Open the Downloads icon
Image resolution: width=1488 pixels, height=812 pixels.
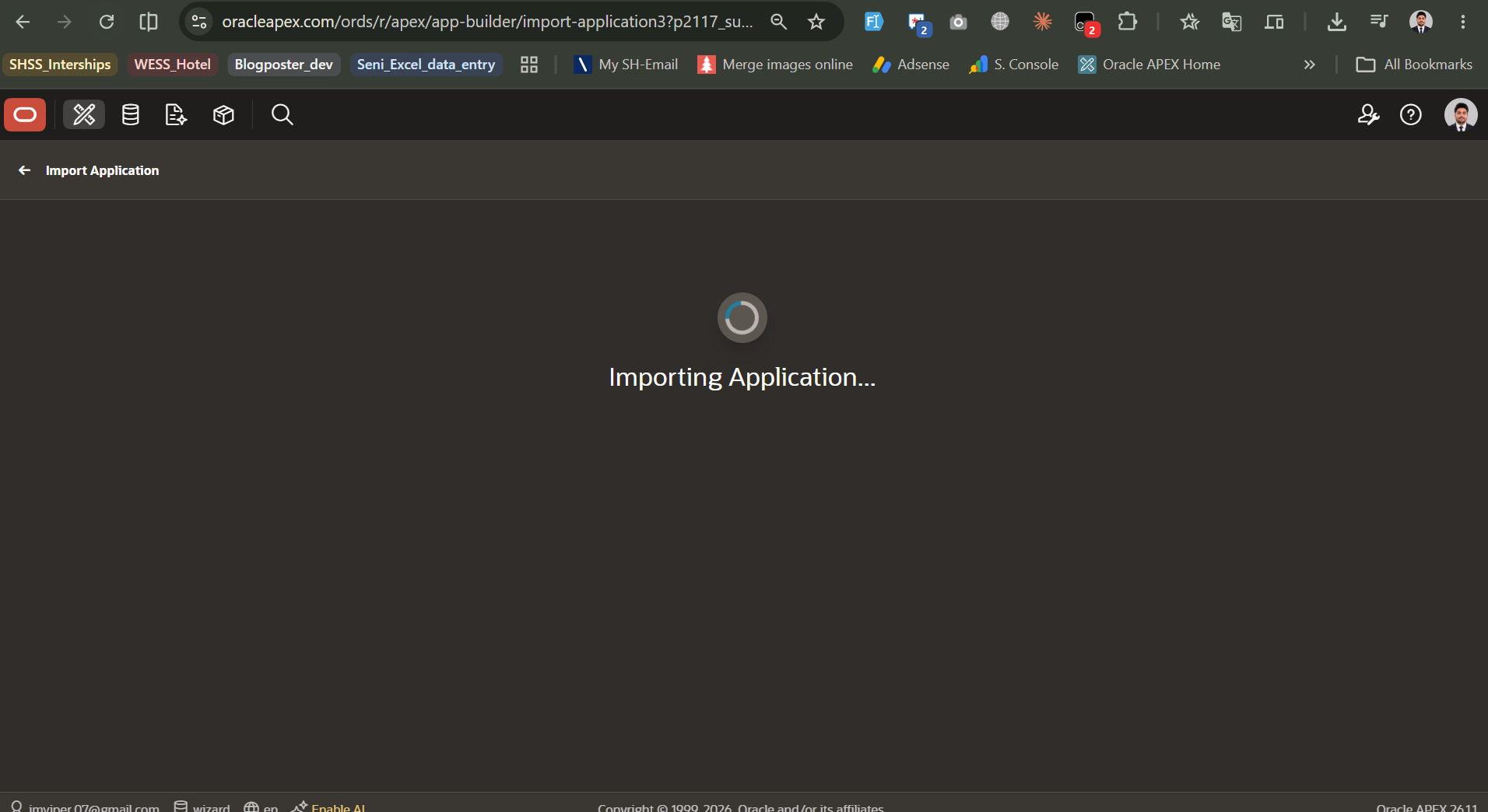1336,22
